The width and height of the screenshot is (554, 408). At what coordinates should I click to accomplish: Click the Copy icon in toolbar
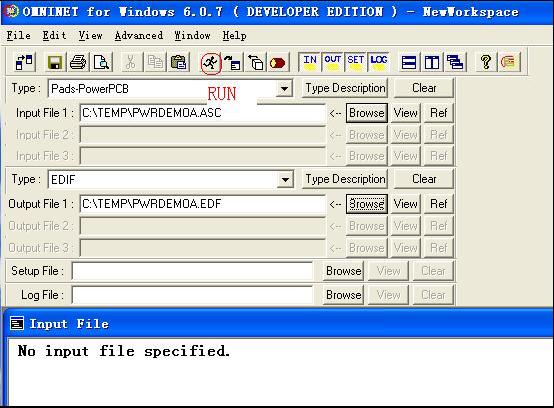pos(155,63)
